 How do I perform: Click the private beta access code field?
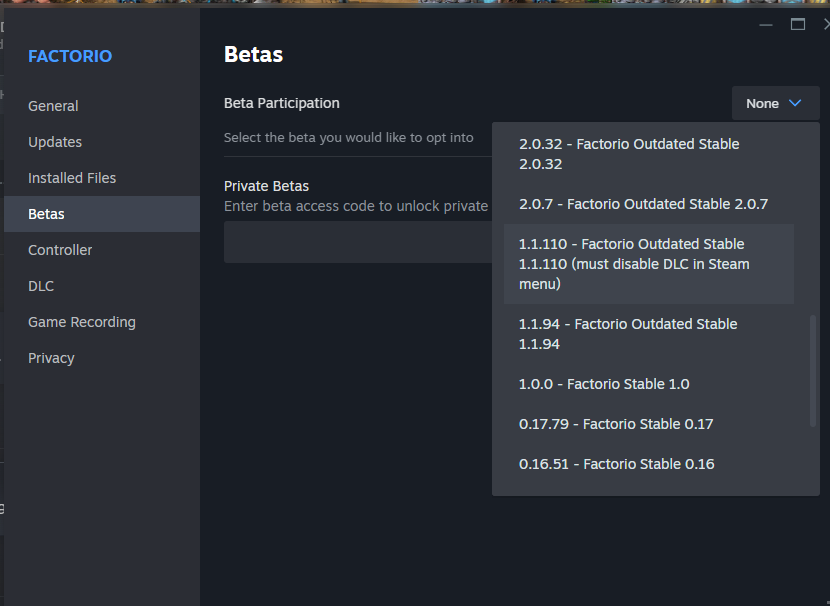pos(358,242)
